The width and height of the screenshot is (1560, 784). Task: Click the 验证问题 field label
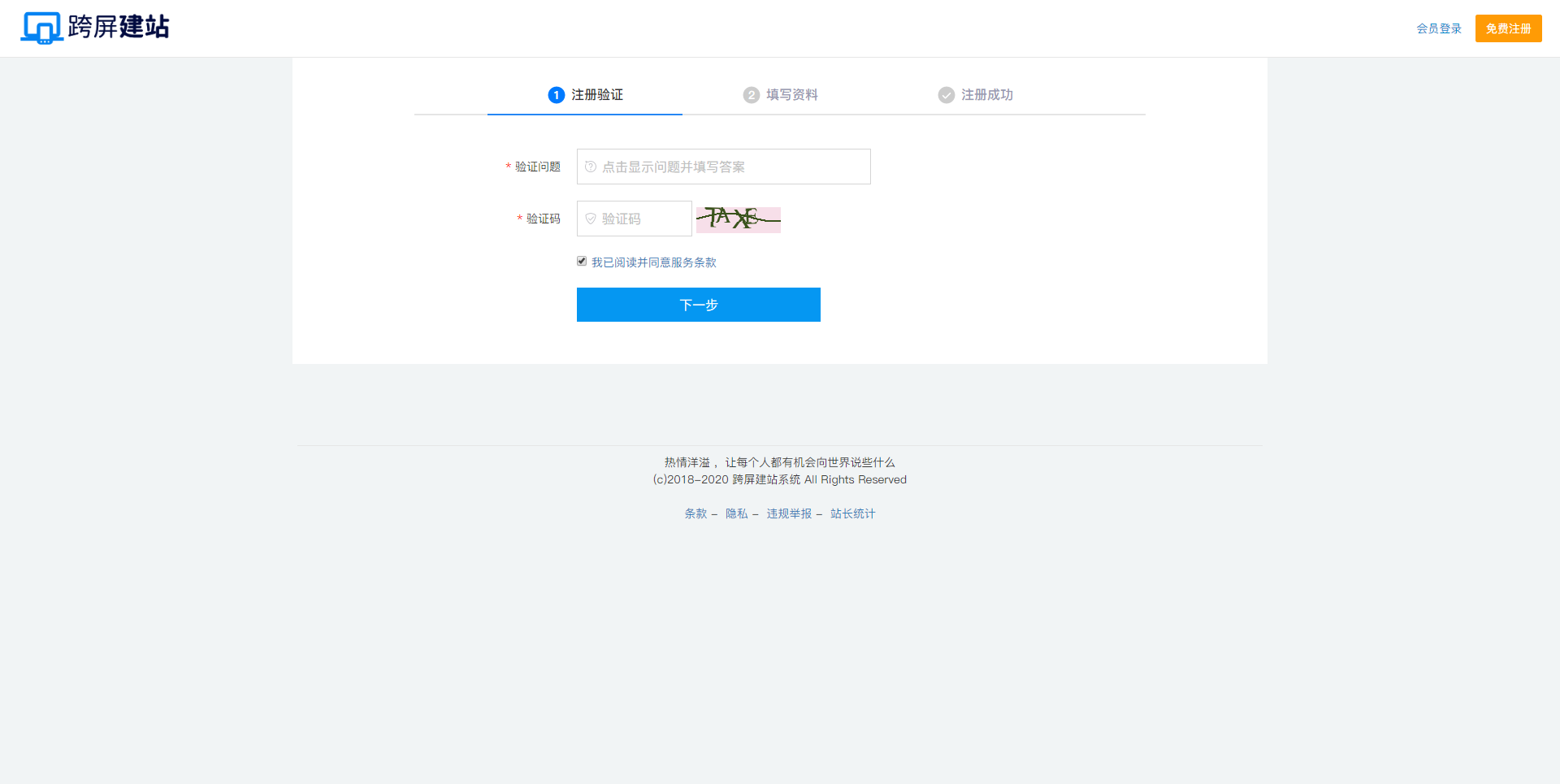(x=538, y=167)
